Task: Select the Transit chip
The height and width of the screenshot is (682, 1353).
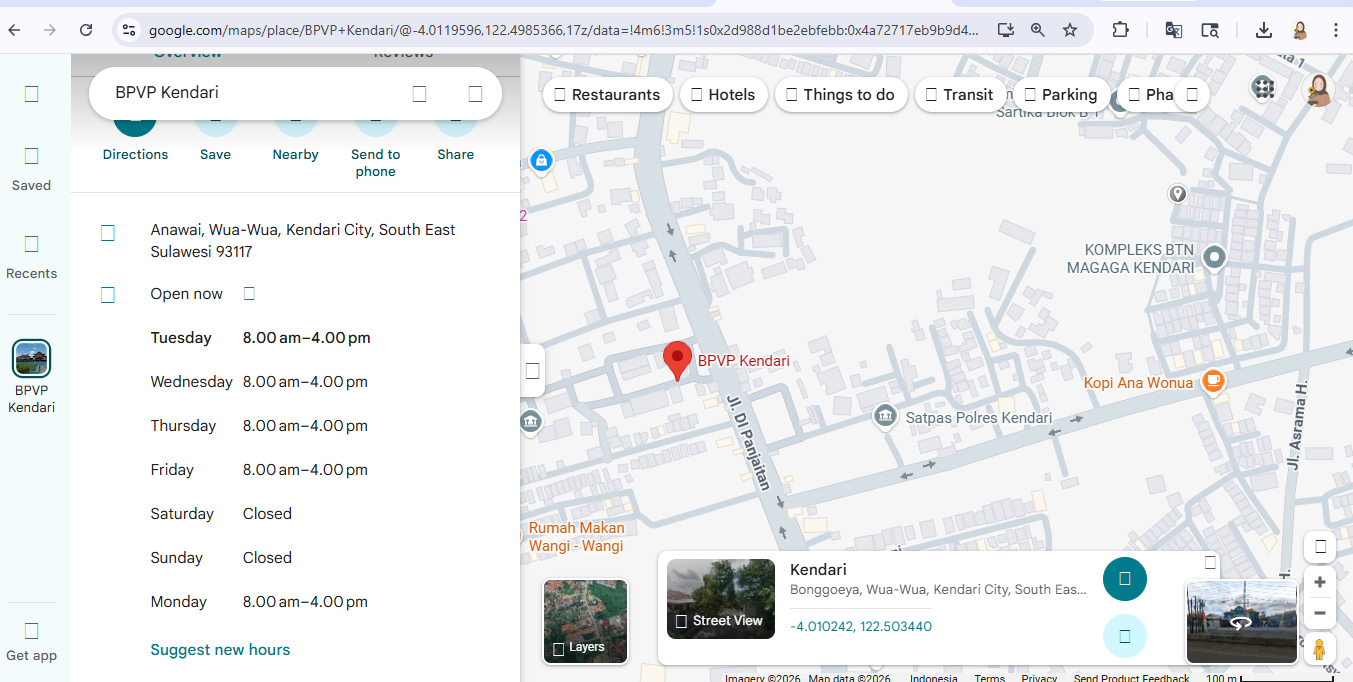Action: pos(960,95)
